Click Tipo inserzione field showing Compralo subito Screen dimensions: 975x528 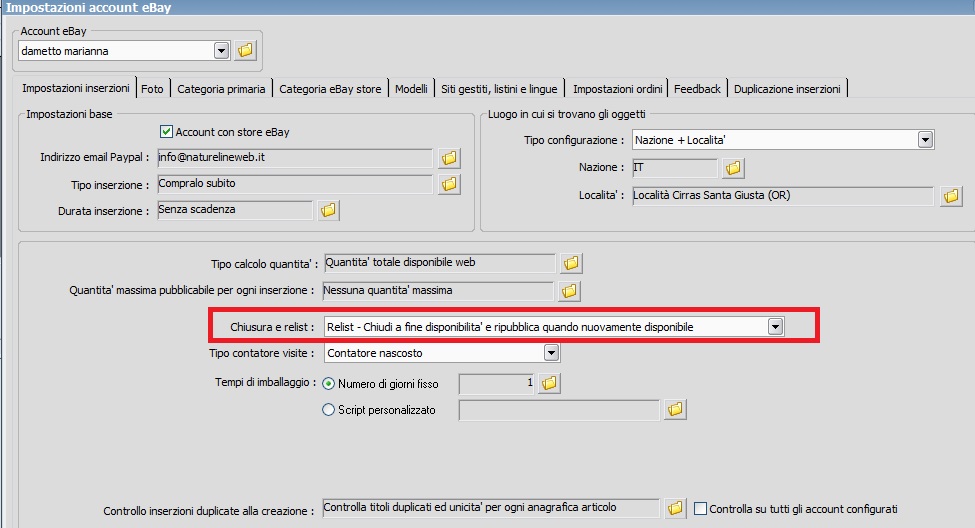pyautogui.click(x=295, y=184)
